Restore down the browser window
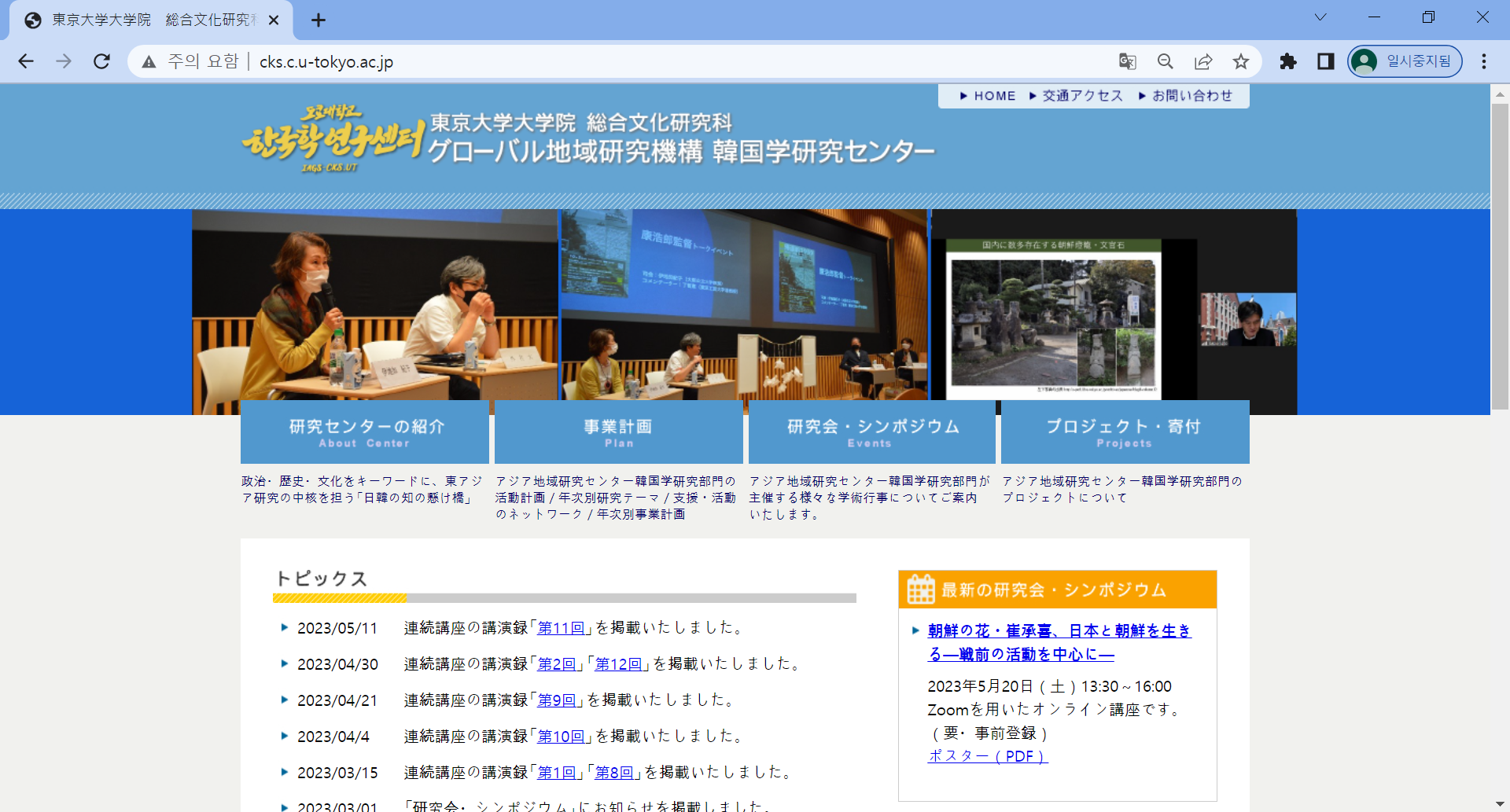This screenshot has width=1510, height=812. tap(1428, 17)
